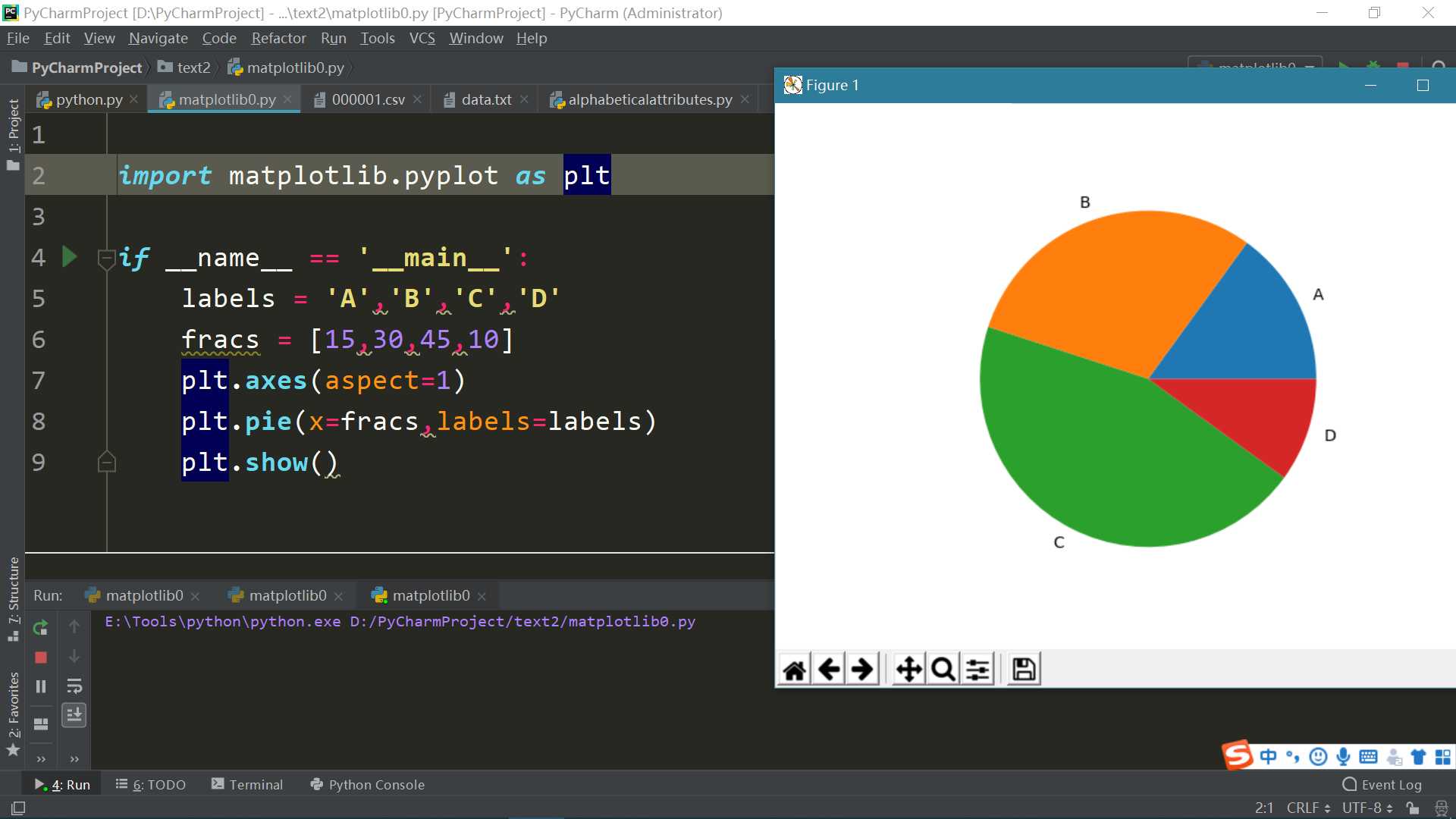Open the inspection profile icon in status bar
Screen dimensions: 1456x819
tap(1441, 808)
